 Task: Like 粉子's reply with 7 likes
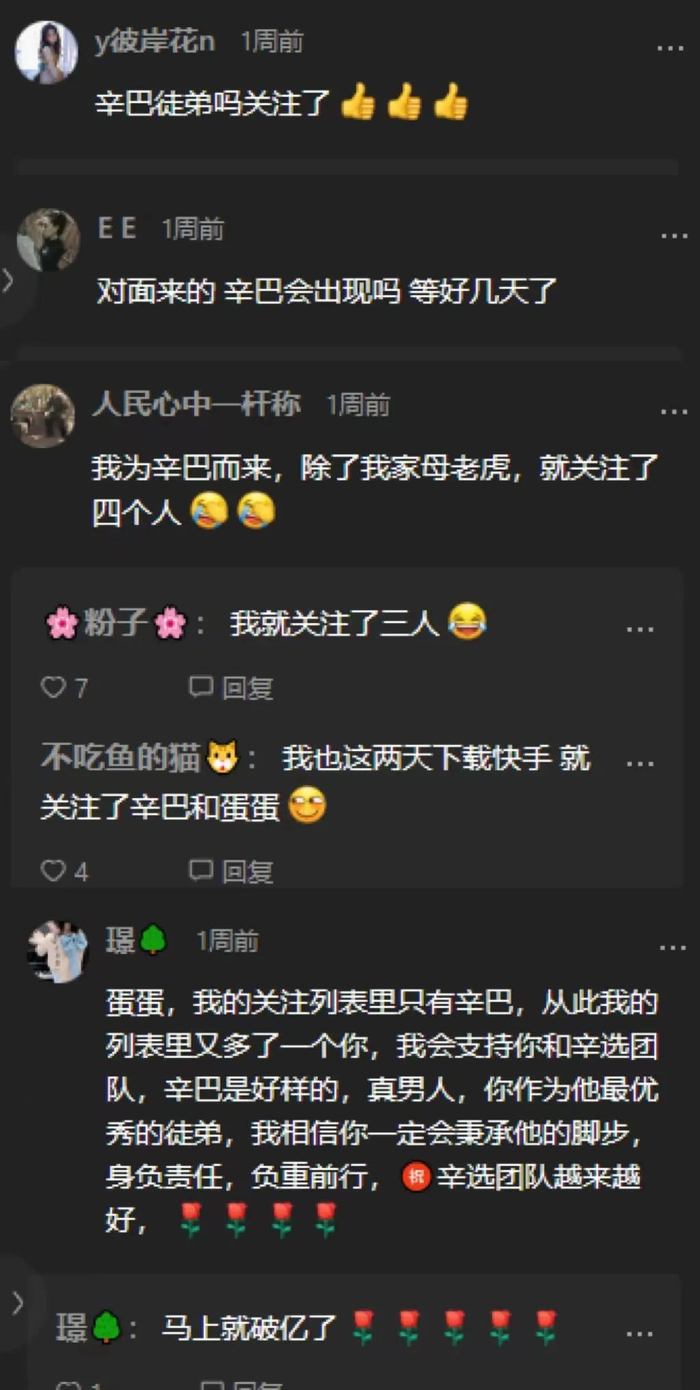(x=64, y=688)
